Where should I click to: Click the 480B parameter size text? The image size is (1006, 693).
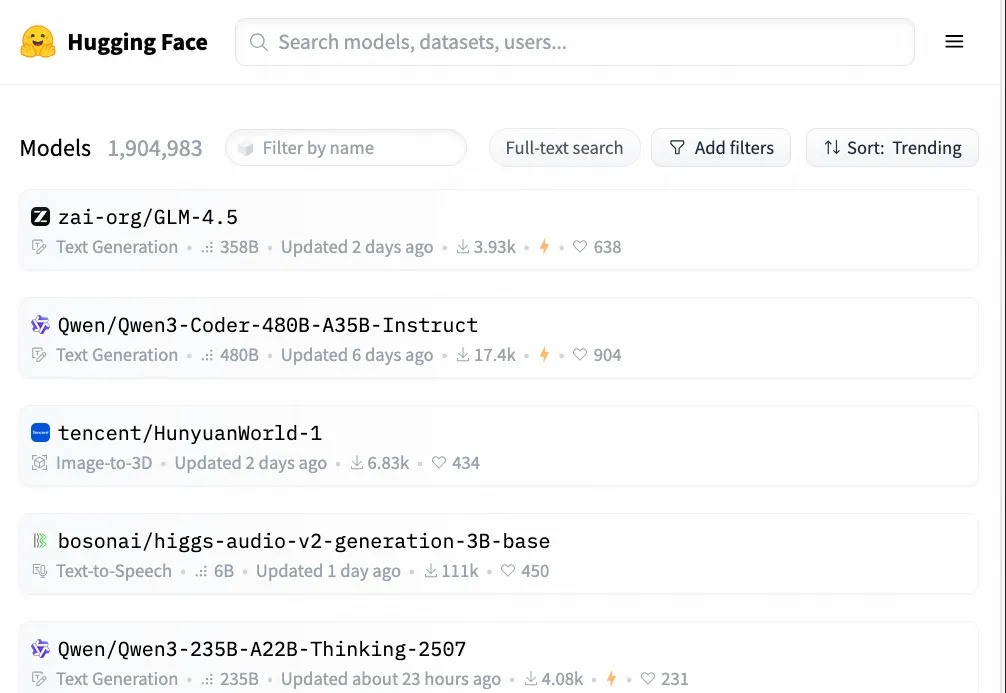(239, 355)
